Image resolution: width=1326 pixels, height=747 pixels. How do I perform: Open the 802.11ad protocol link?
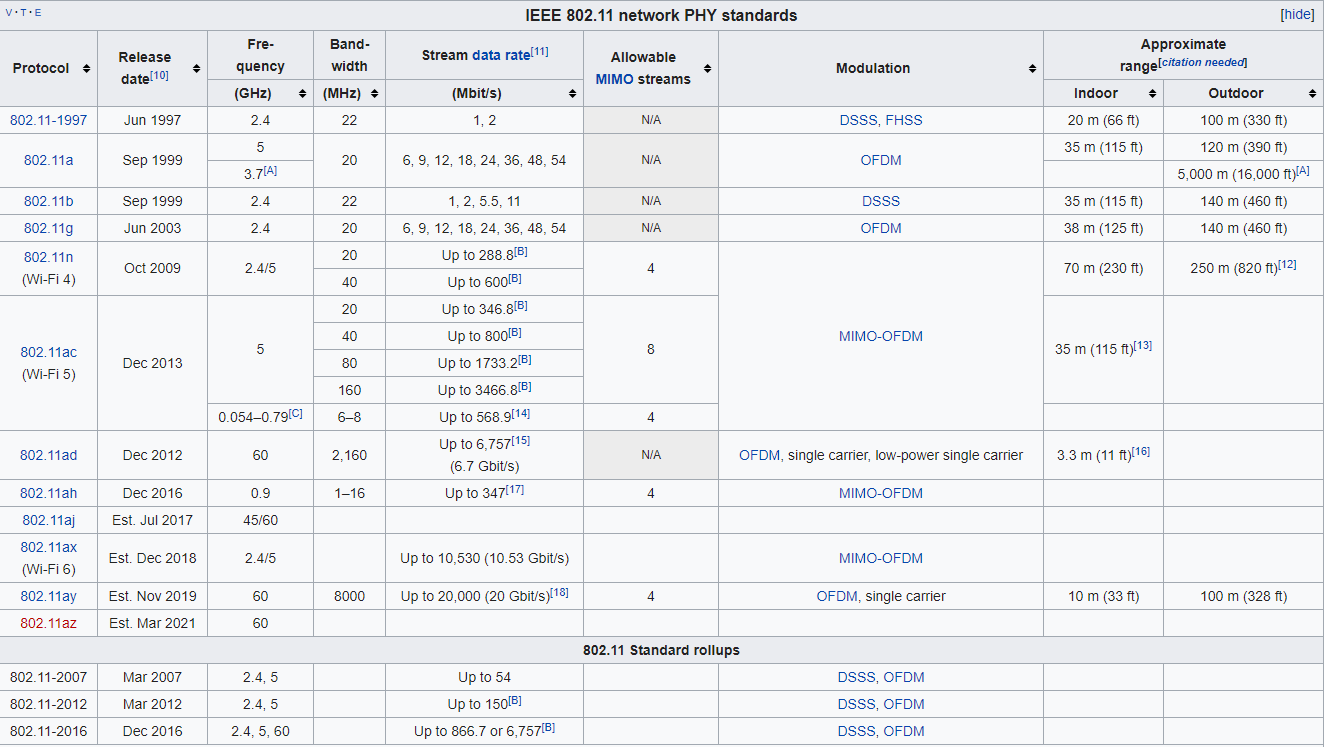point(48,455)
